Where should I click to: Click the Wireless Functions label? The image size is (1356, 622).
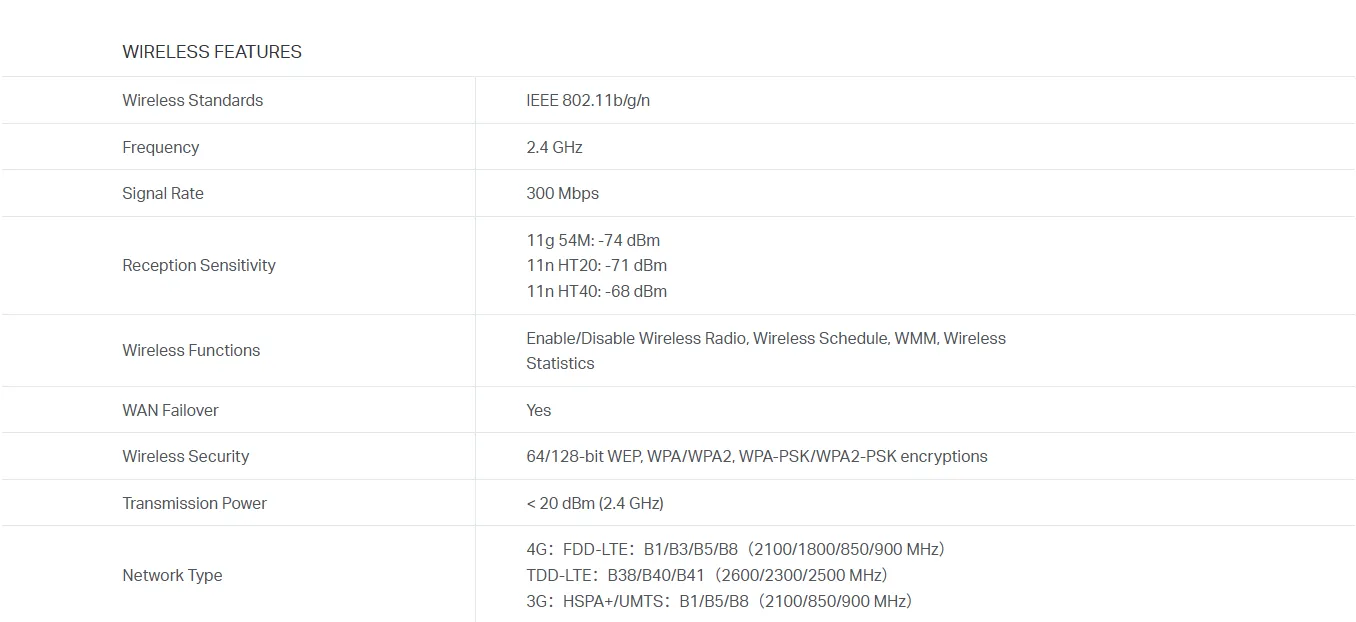click(x=191, y=350)
